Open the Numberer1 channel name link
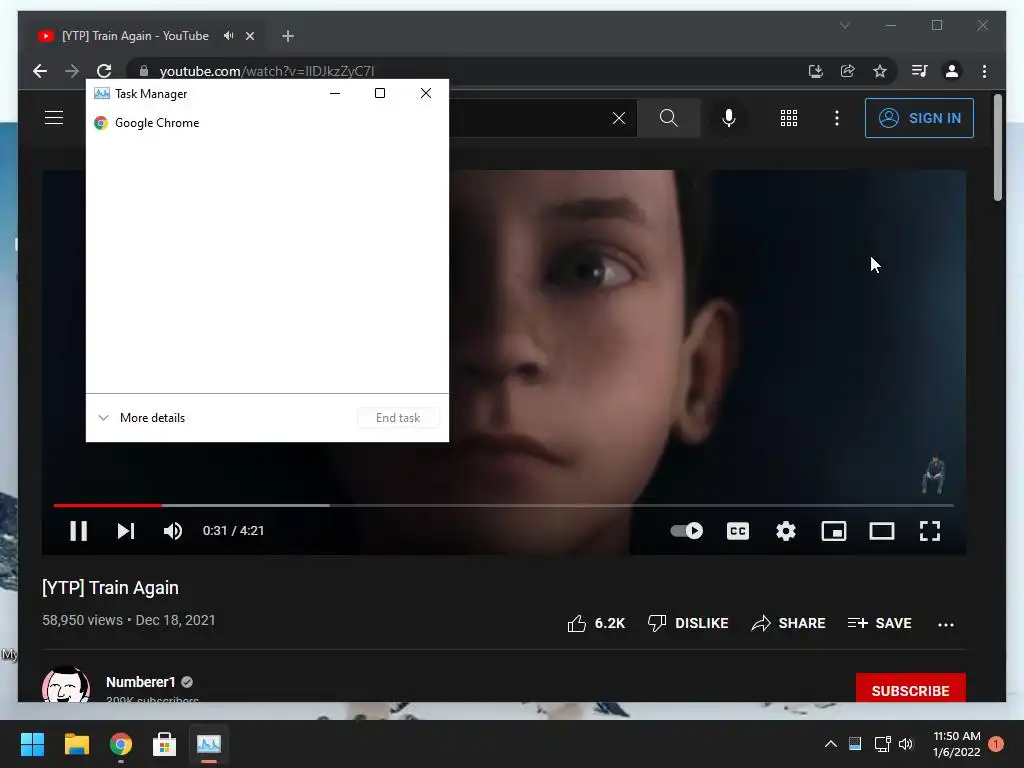 [x=140, y=682]
